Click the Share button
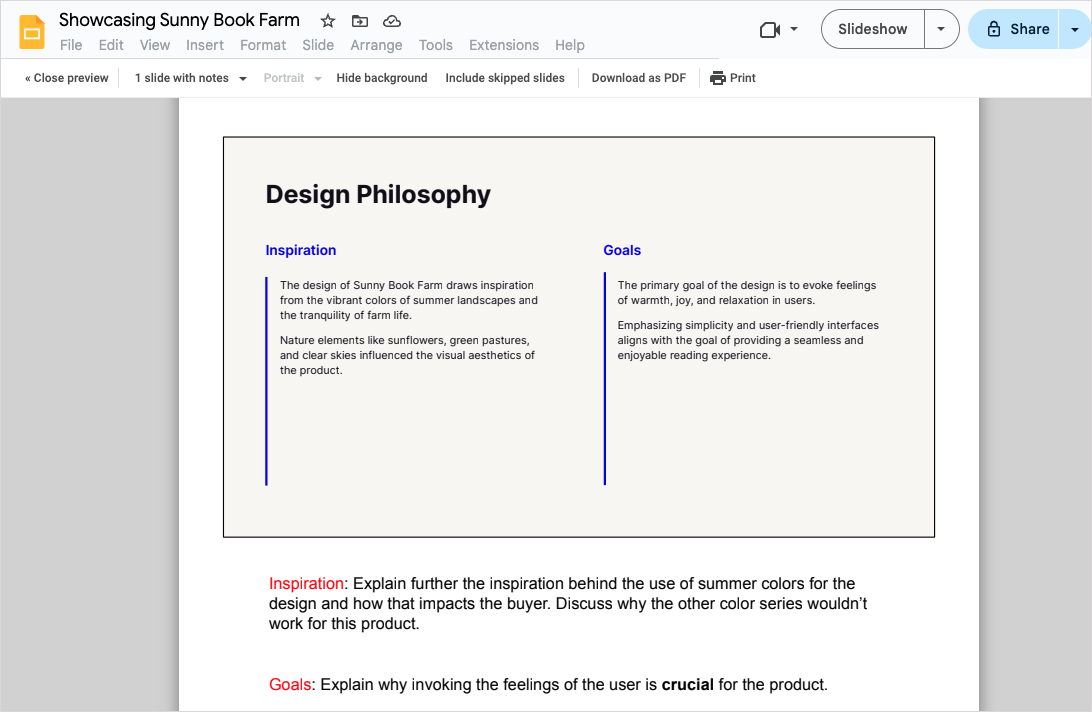1092x712 pixels. (x=1015, y=29)
